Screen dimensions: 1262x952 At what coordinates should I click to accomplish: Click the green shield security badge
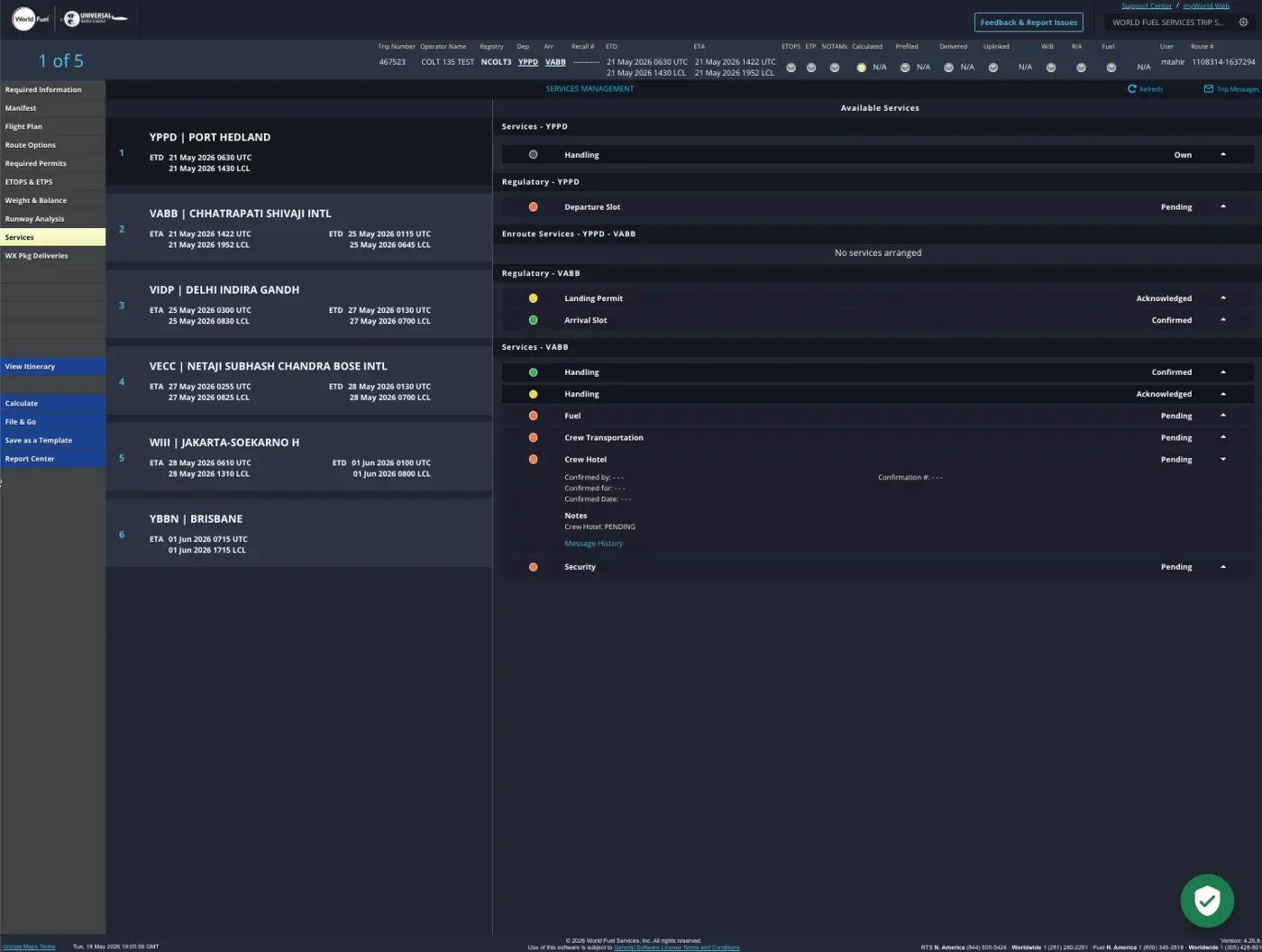click(x=1207, y=900)
